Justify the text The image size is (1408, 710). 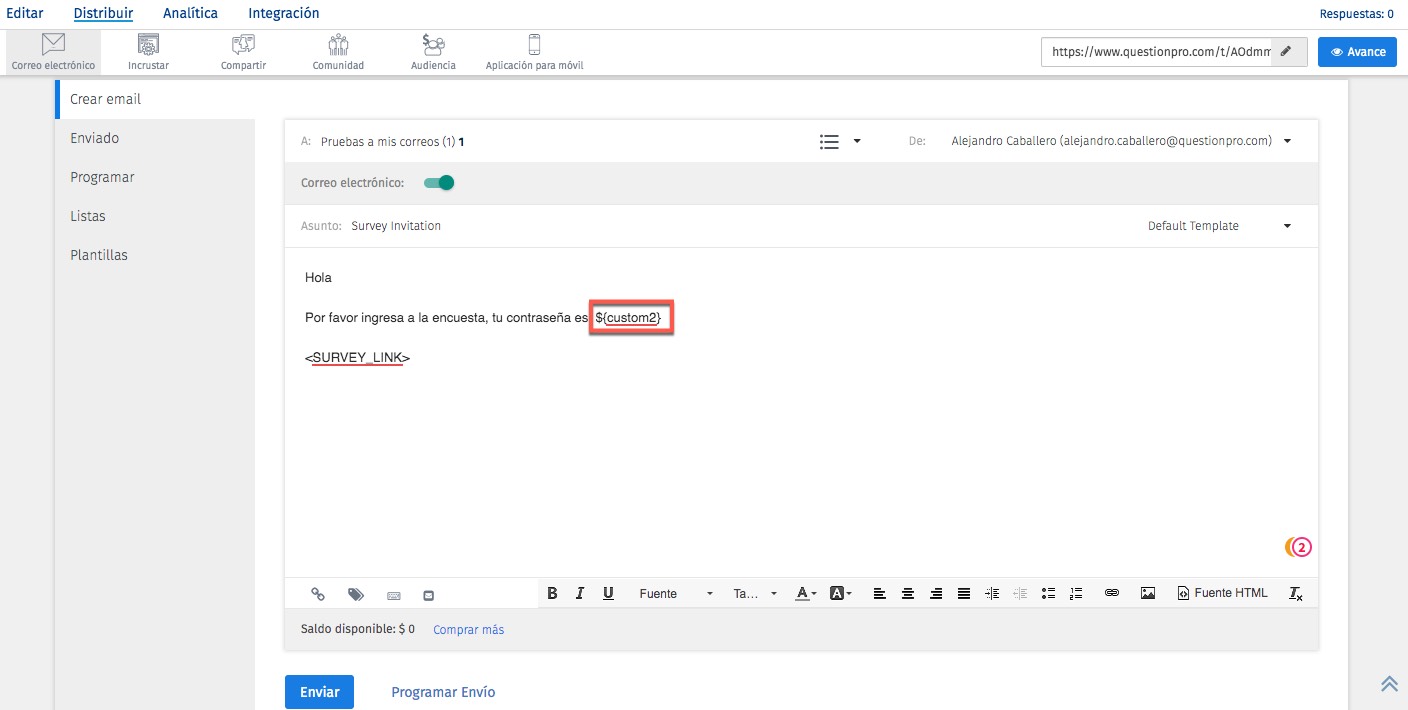coord(964,593)
